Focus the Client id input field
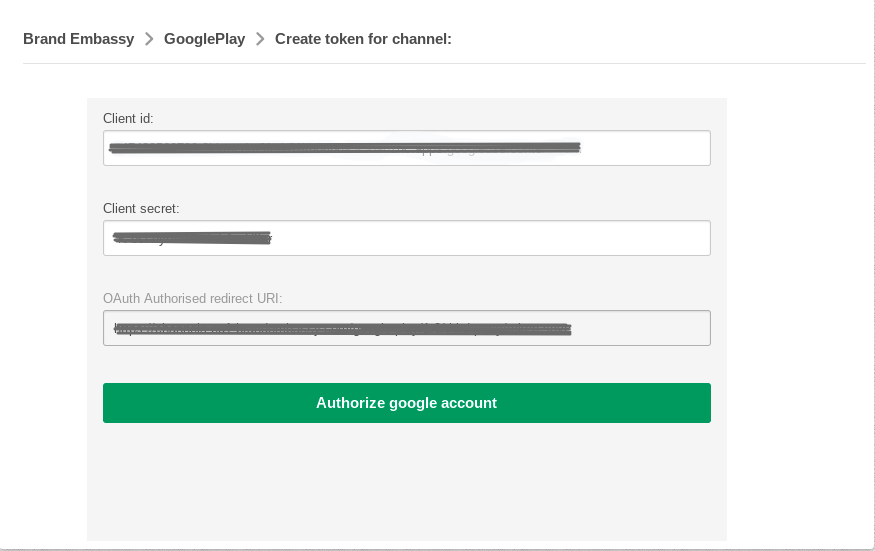Screen dimensions: 875x551 click(x=407, y=148)
